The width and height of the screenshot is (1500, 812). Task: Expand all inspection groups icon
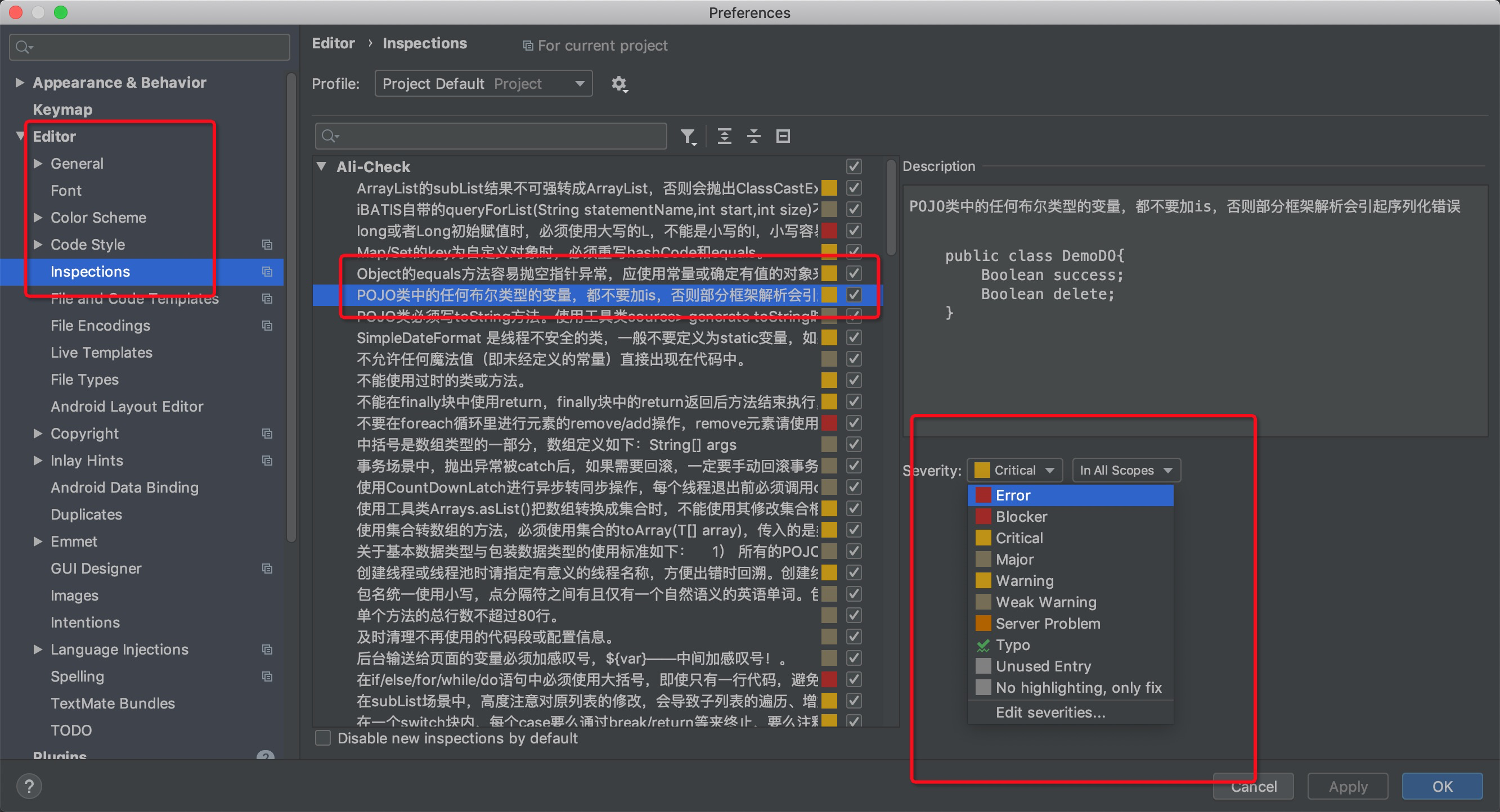coord(724,136)
